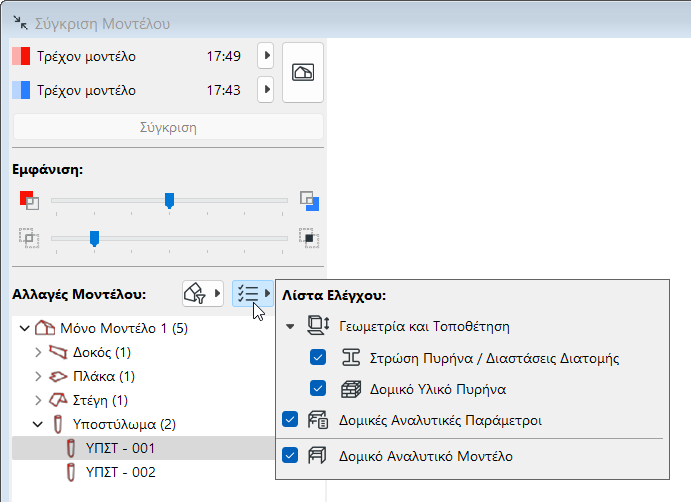Viewport: 691px width, 502px height.
Task: Open the checklist dropdown button
Action: (x=253, y=294)
